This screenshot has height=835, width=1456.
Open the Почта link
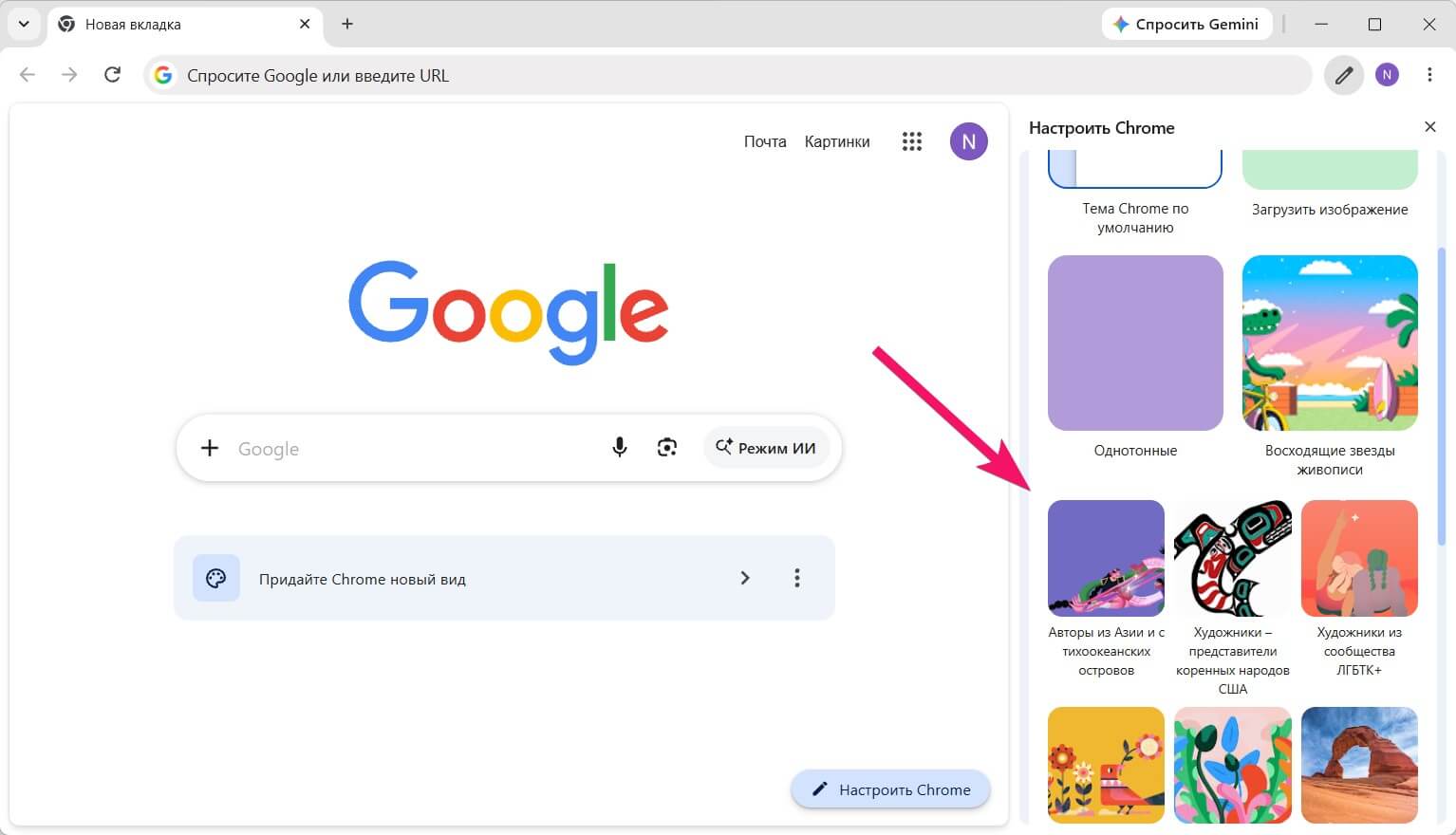765,141
